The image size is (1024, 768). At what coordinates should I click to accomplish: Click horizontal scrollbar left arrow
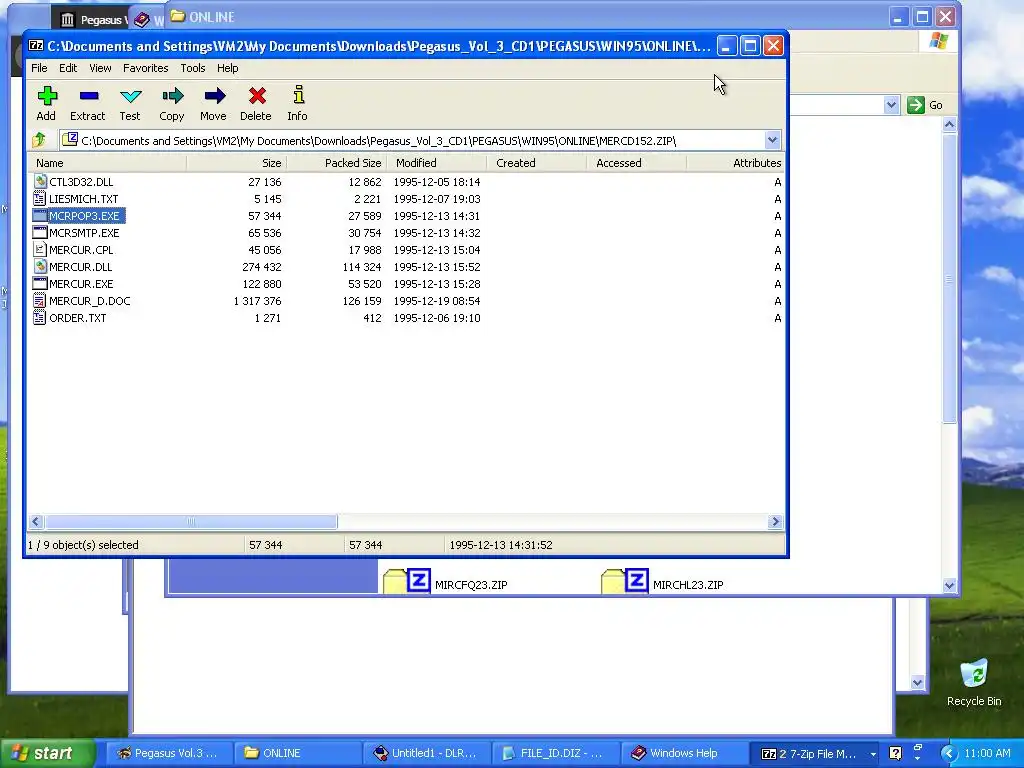click(36, 521)
